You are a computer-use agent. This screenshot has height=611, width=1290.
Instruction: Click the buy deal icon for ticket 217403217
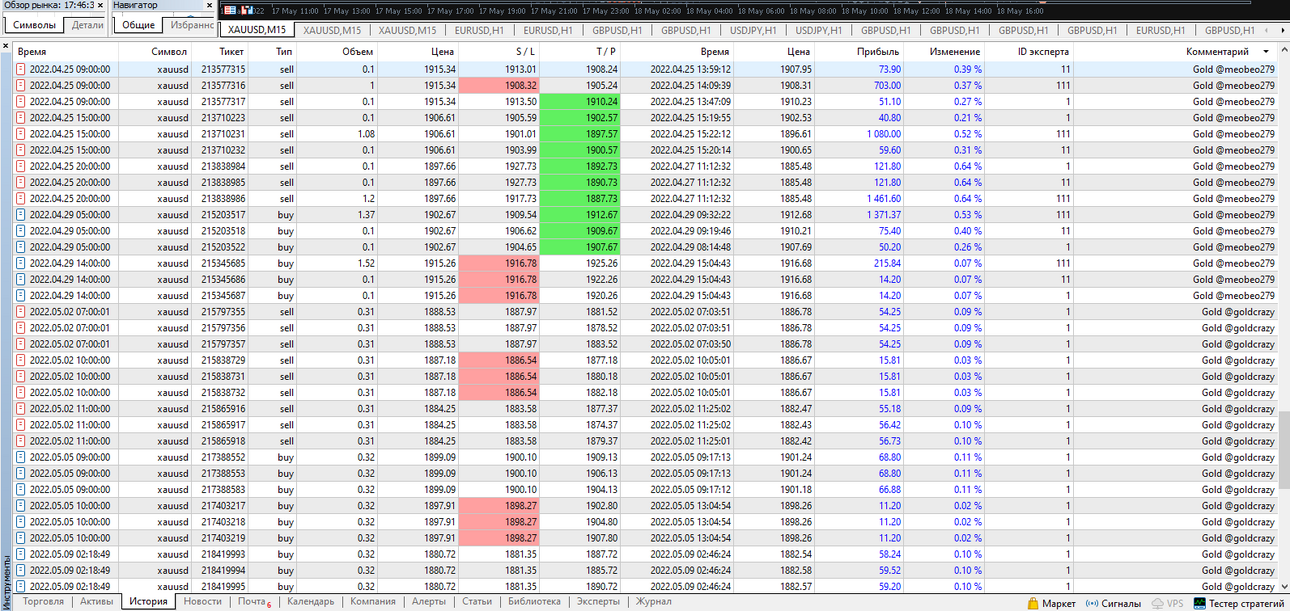[x=21, y=506]
